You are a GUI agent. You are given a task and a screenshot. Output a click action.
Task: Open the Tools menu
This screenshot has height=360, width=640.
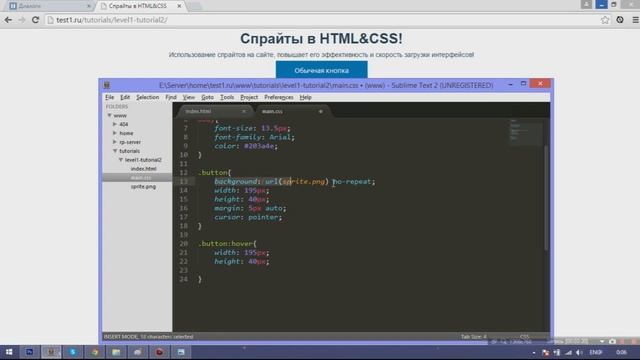227,97
